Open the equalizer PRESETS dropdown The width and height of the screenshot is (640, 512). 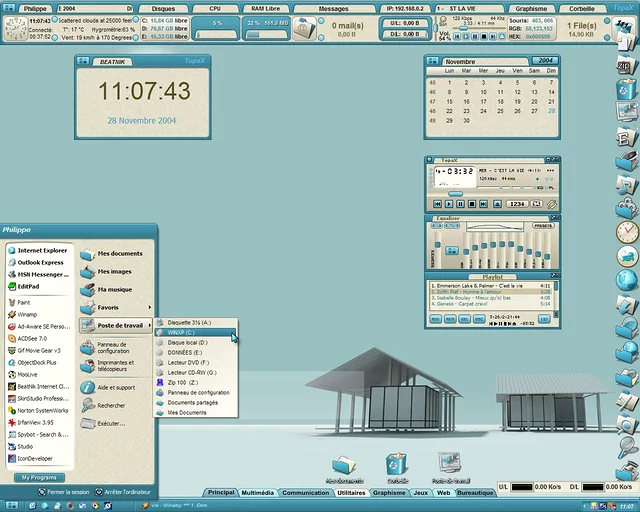tap(543, 226)
